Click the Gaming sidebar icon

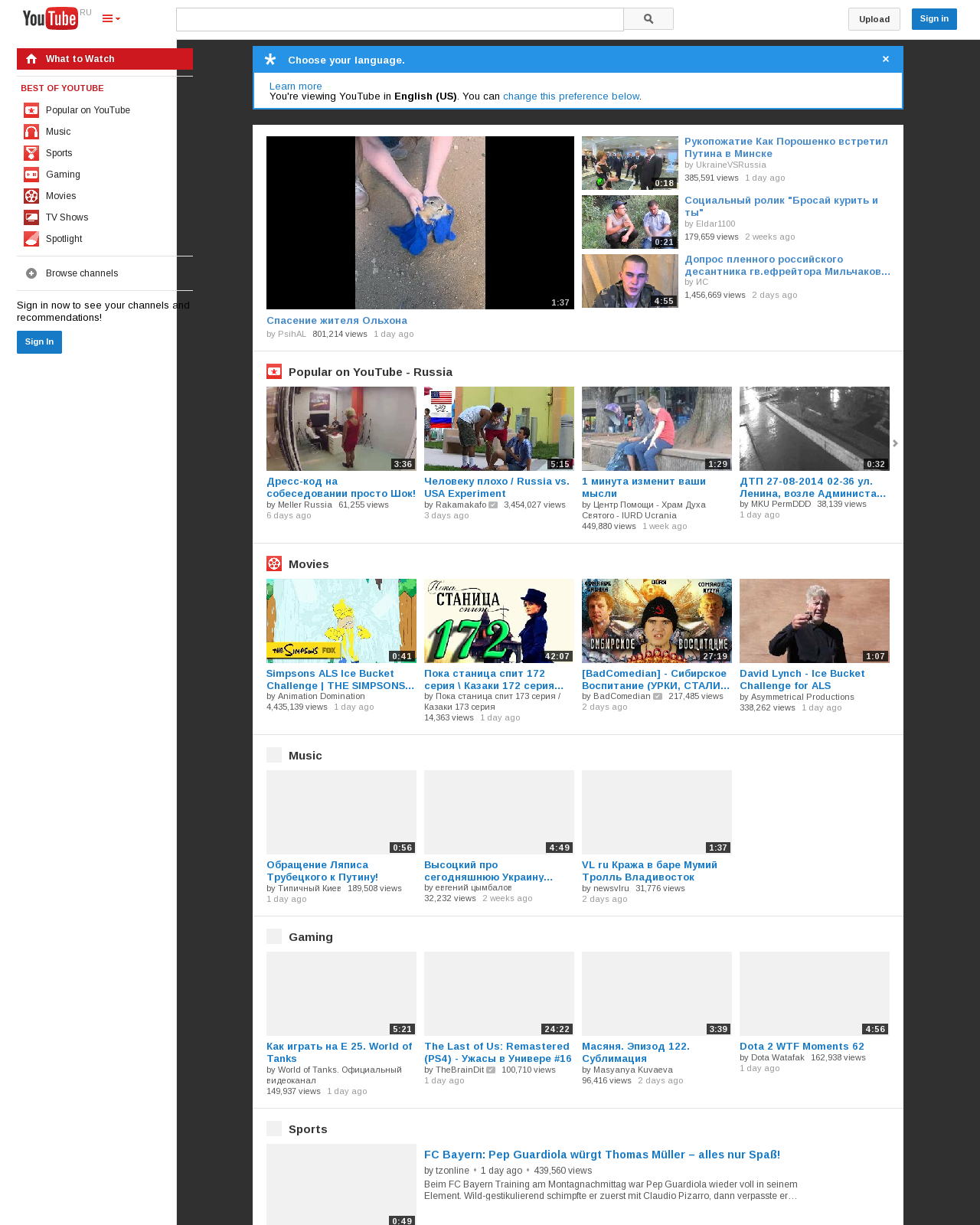point(31,175)
